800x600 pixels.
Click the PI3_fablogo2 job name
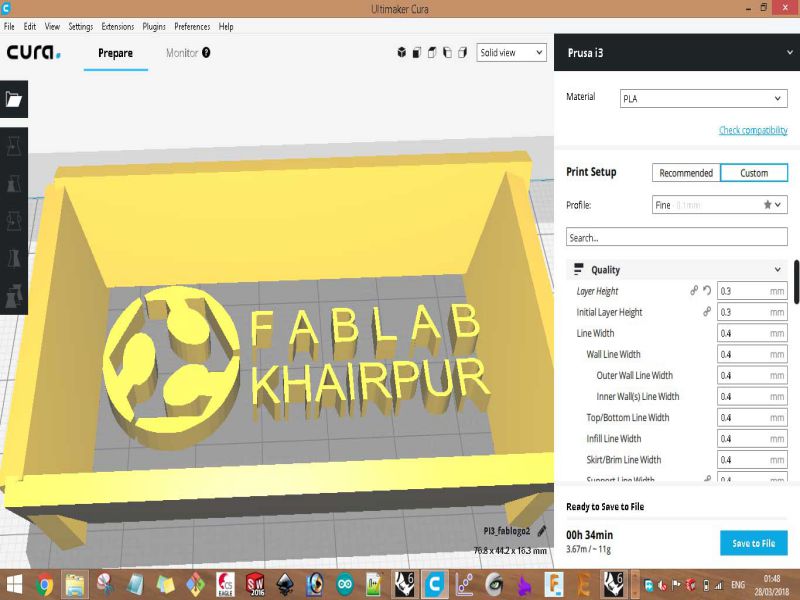click(507, 531)
